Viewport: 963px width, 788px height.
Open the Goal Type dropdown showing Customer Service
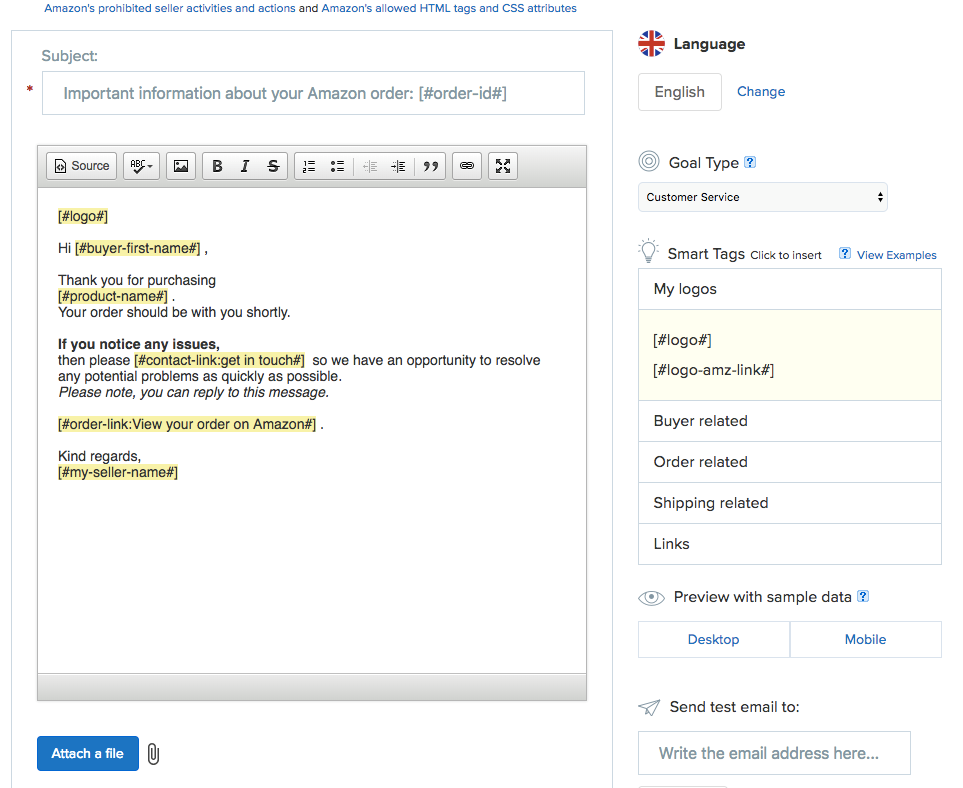point(763,197)
